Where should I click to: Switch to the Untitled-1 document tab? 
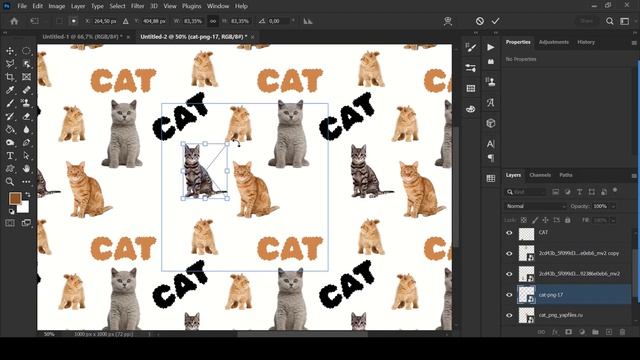click(82, 37)
